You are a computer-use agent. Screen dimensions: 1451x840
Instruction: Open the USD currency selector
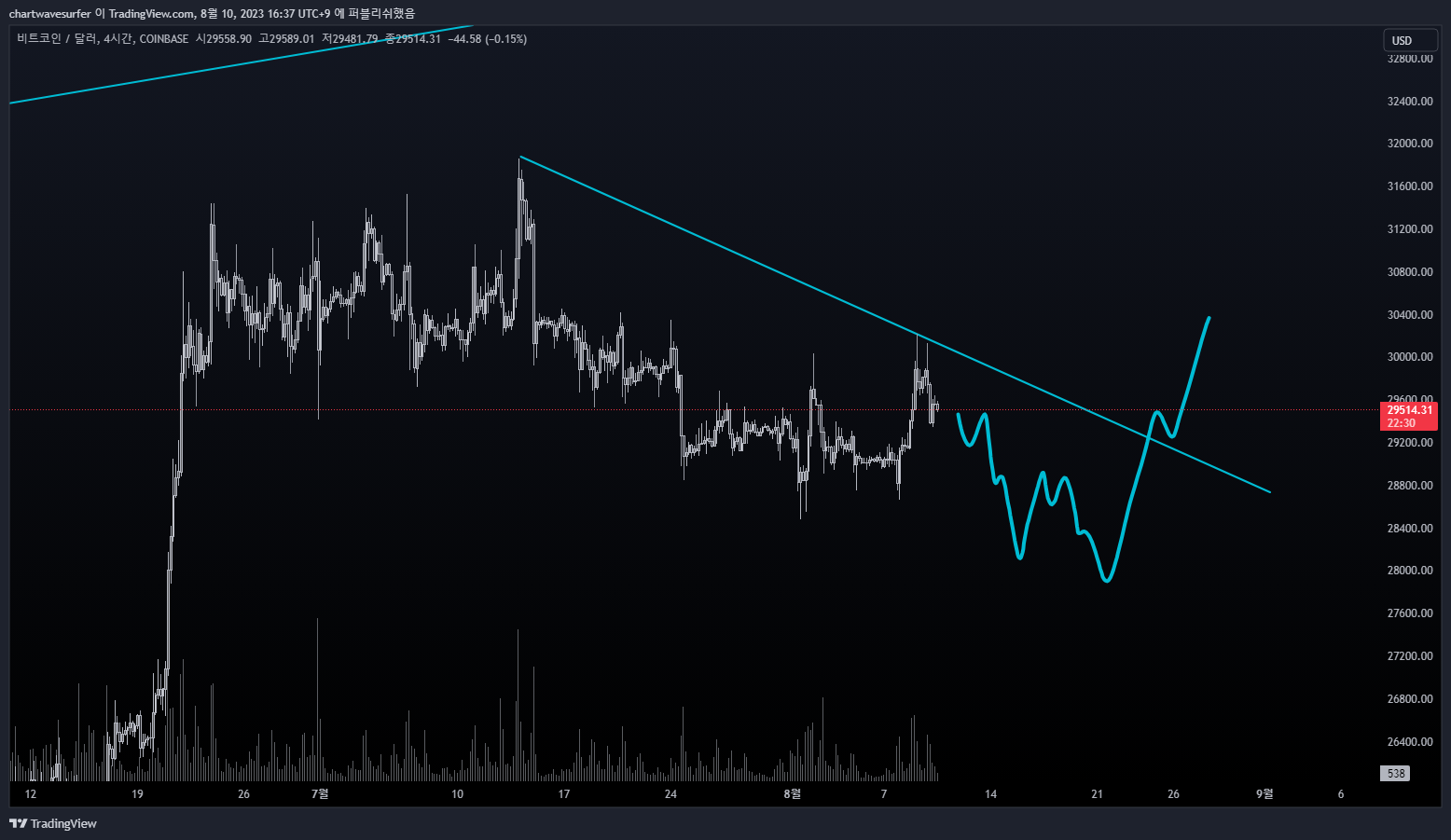pos(1409,40)
